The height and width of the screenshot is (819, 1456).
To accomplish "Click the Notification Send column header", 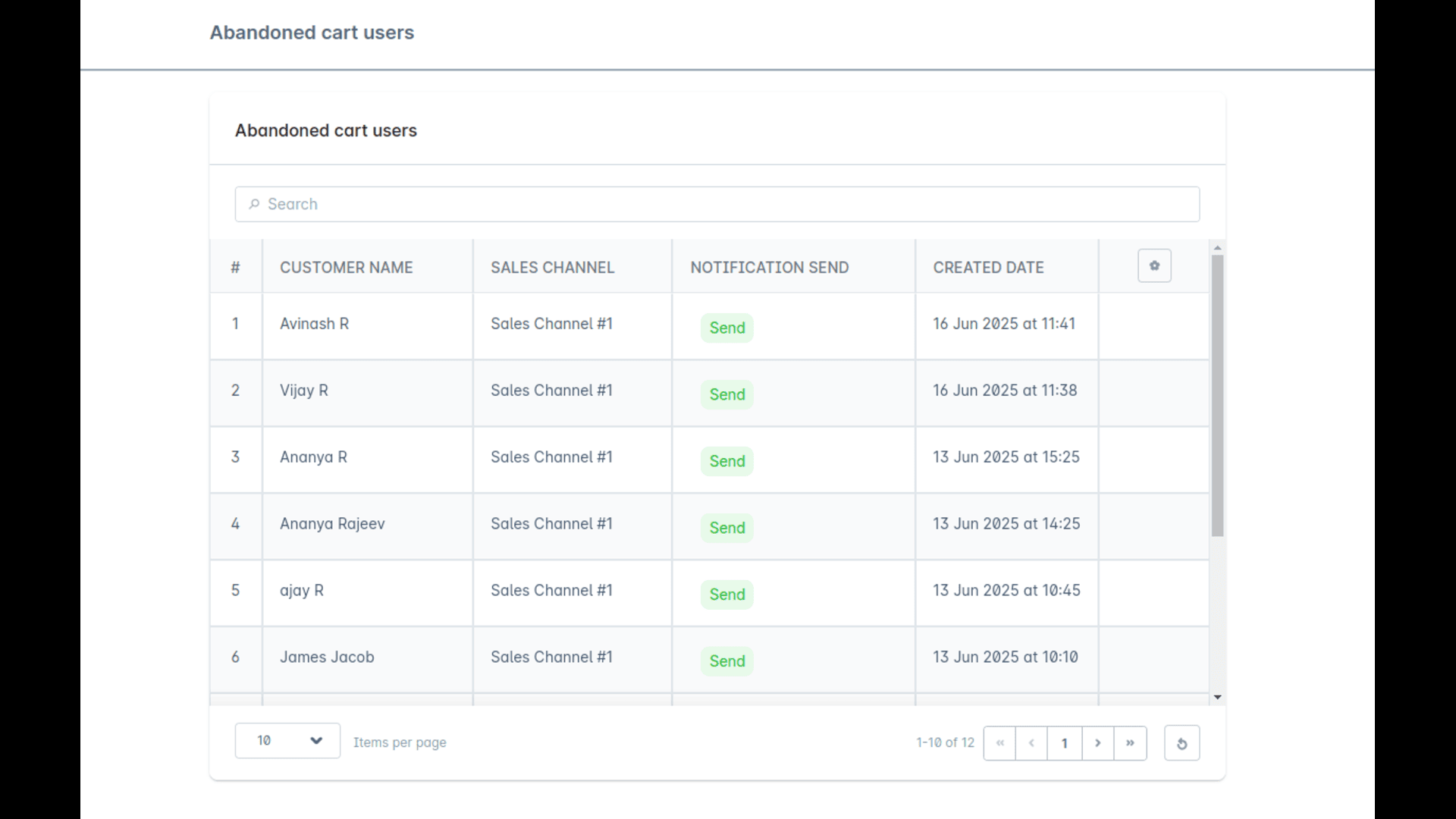I will point(769,267).
